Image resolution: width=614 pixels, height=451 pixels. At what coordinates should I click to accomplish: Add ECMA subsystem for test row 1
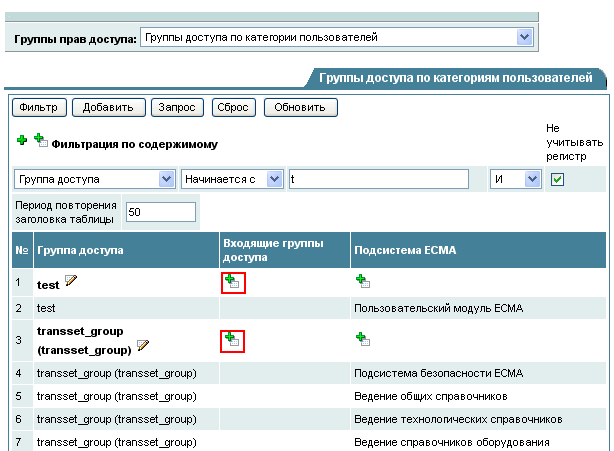click(363, 281)
